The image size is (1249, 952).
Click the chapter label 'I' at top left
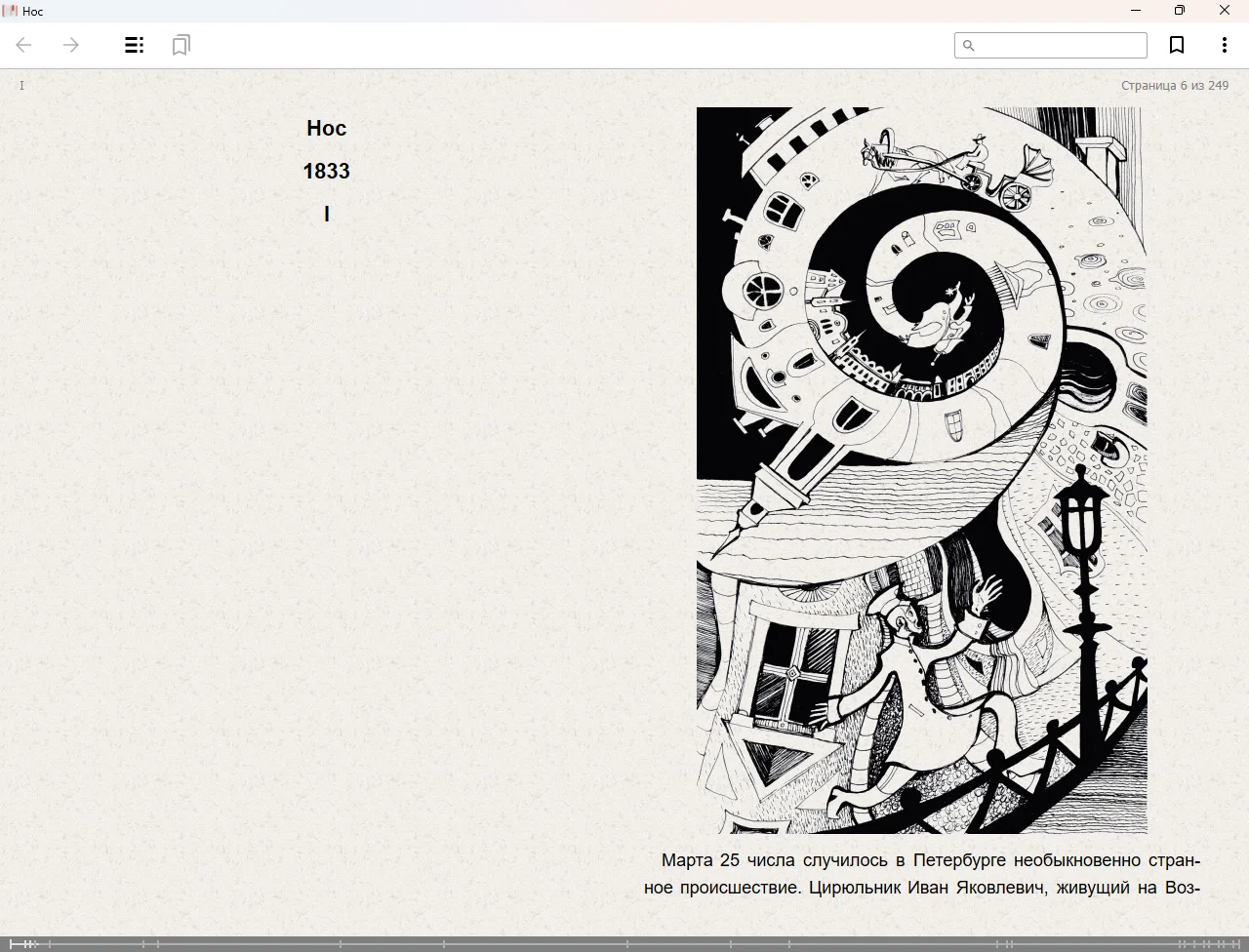[21, 86]
